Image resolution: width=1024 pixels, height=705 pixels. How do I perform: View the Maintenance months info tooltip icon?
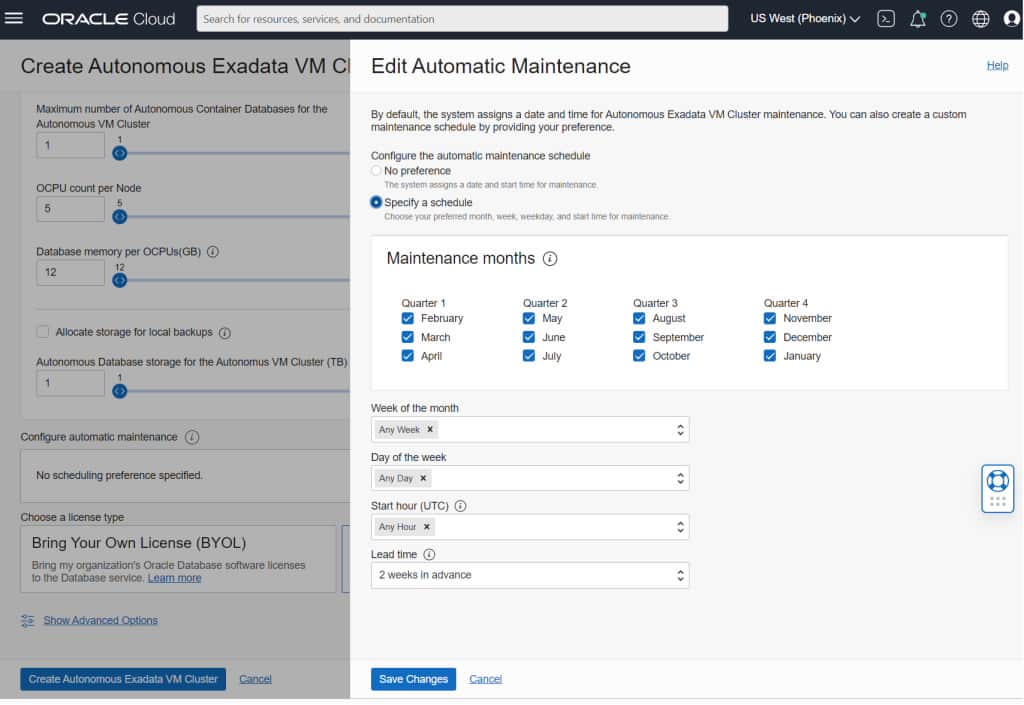548,257
